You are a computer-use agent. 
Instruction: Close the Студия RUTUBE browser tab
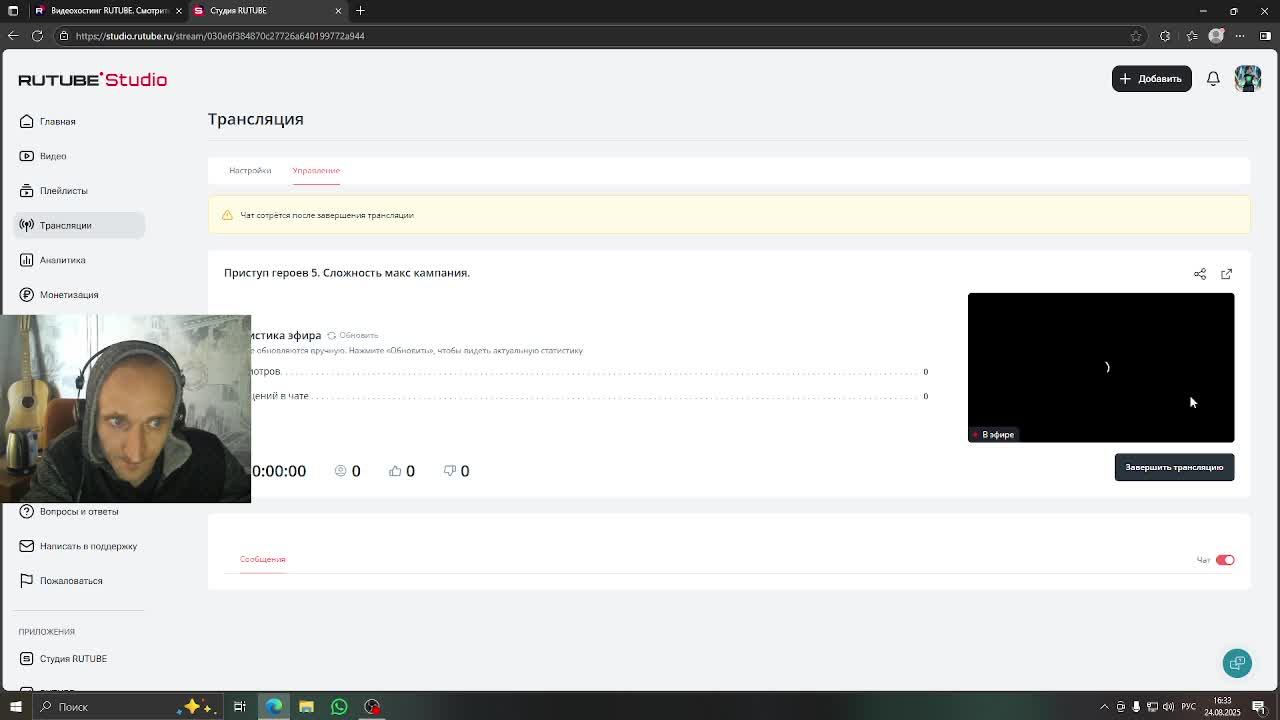point(338,11)
